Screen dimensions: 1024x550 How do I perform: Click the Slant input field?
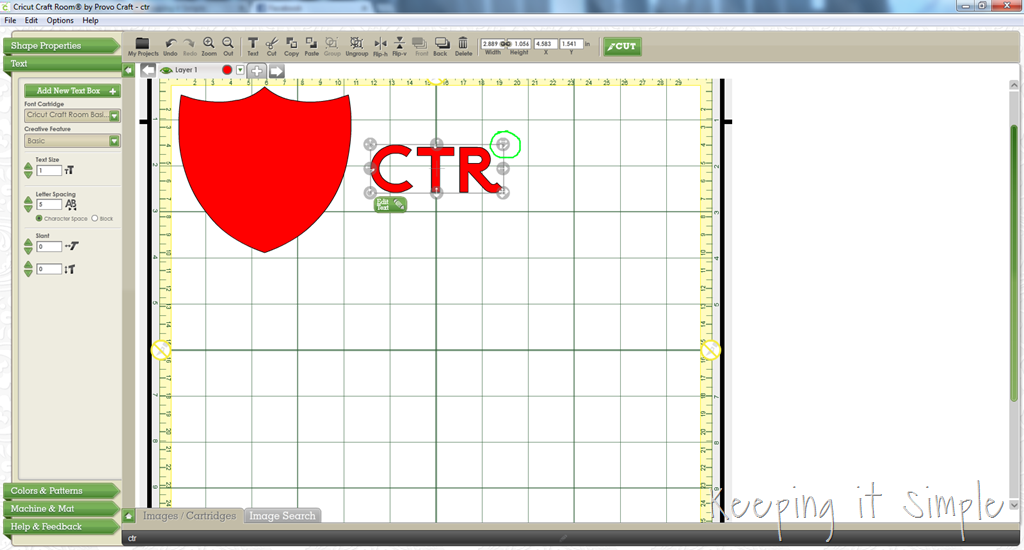coord(49,246)
